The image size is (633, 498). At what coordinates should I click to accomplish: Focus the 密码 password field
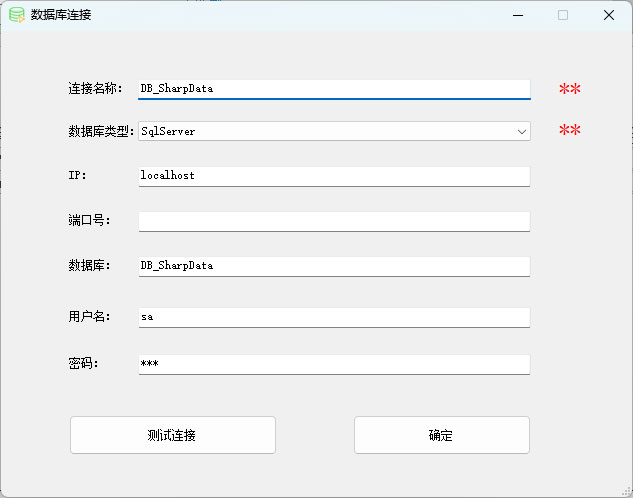tap(334, 364)
